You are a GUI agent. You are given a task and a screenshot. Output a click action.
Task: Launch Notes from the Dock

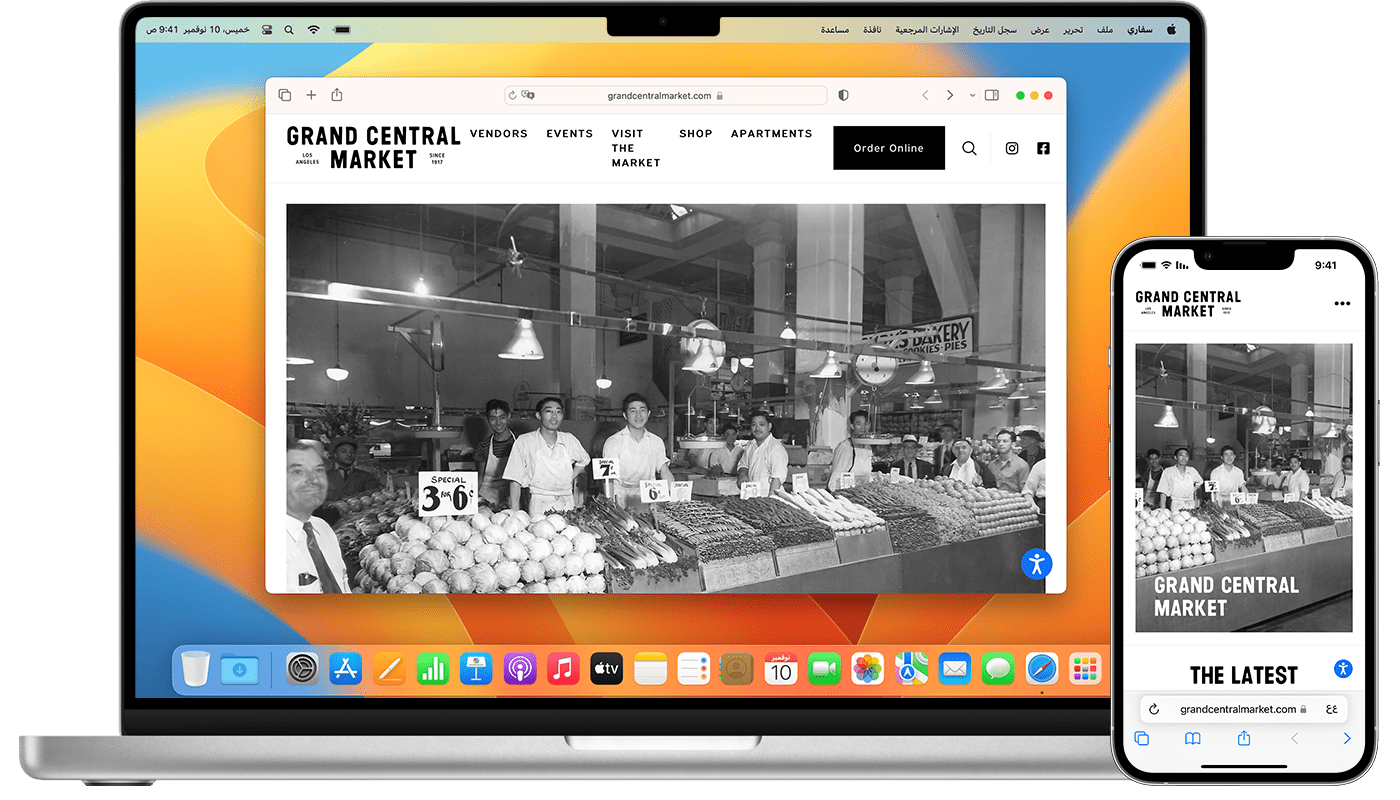650,669
